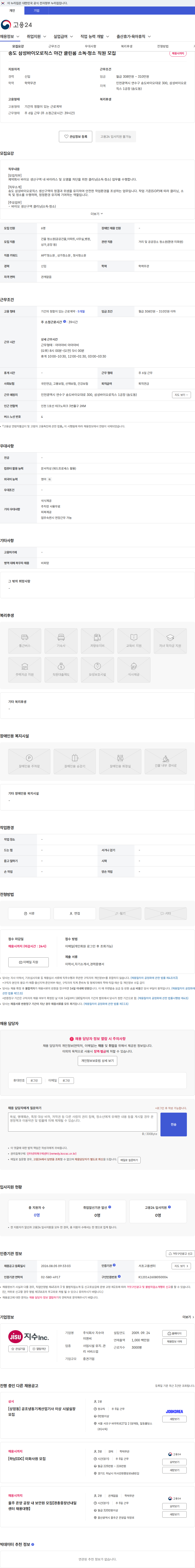Click 고용24 입사지원 불가능 button

116,136
